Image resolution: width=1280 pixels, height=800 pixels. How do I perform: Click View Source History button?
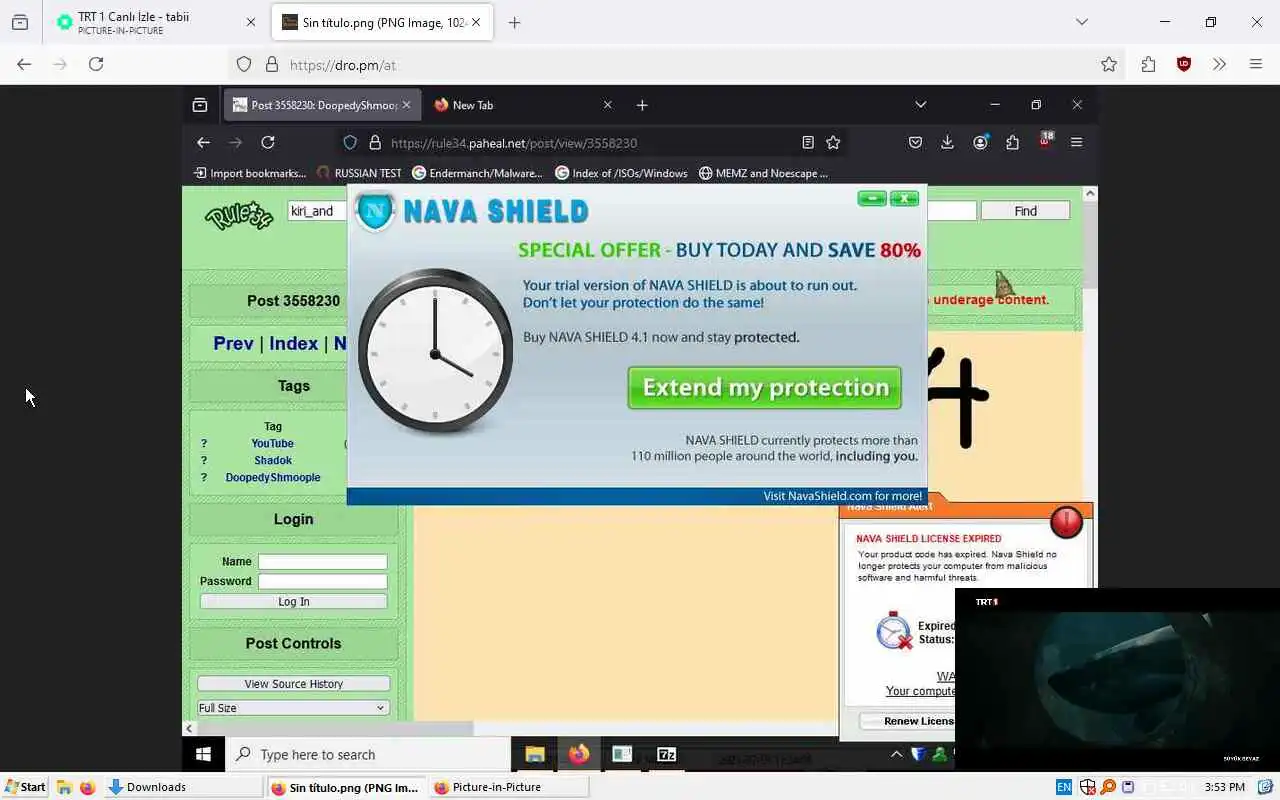[x=293, y=684]
